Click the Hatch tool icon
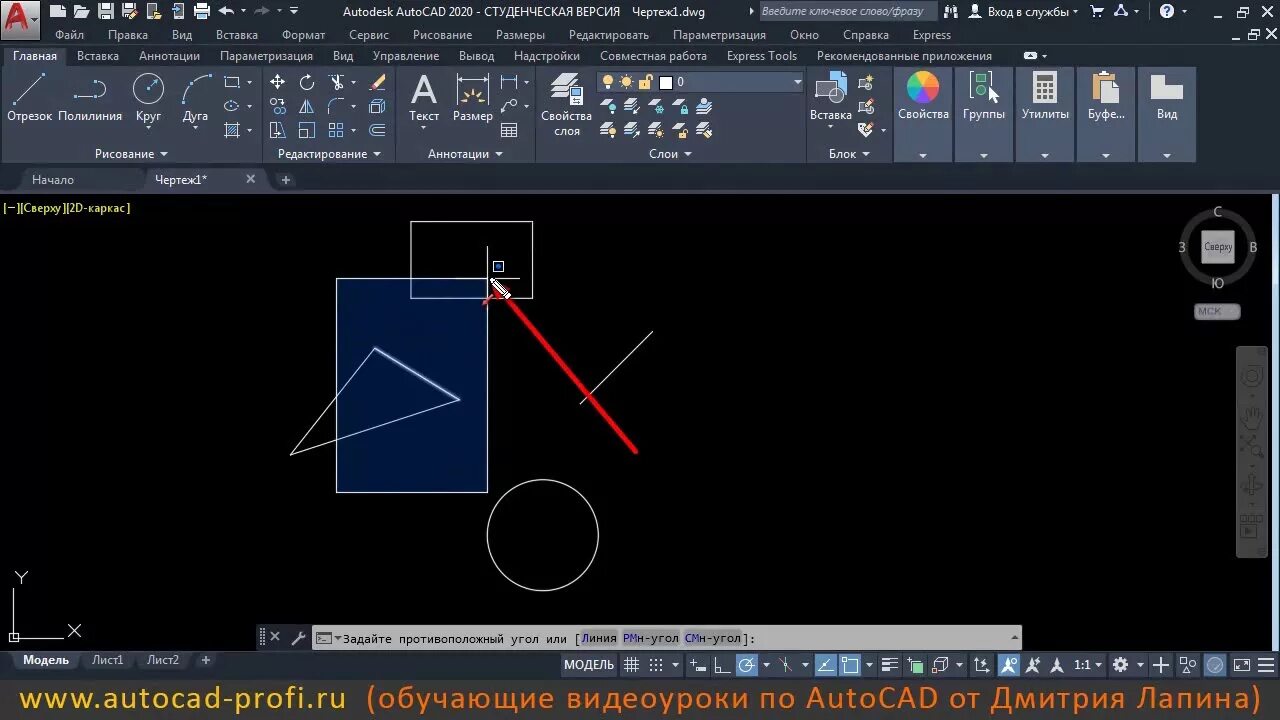 pos(231,130)
